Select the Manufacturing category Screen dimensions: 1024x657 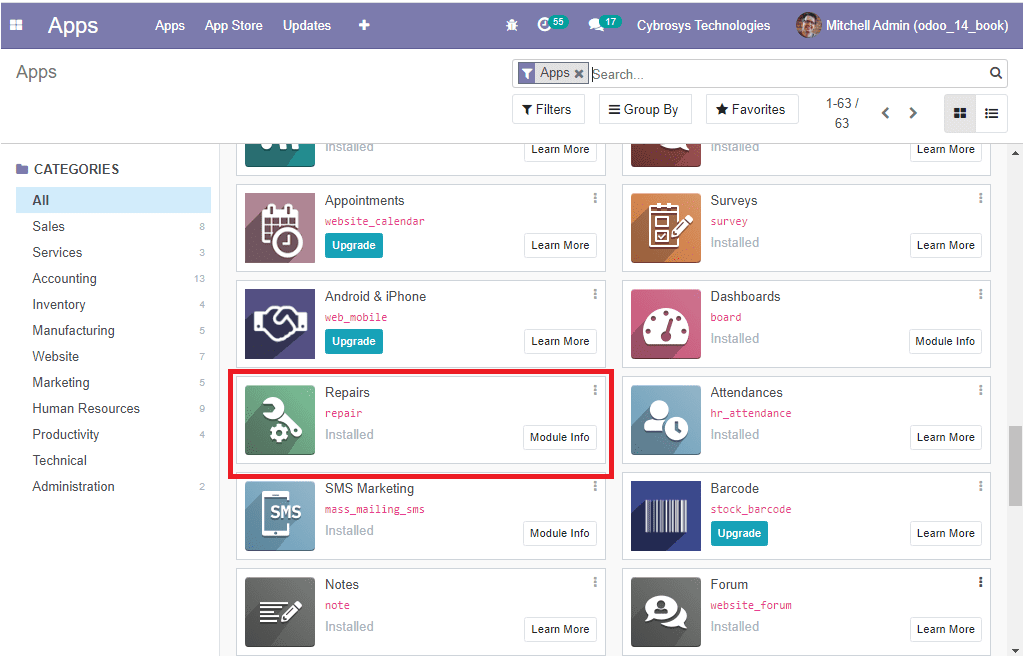tap(114, 330)
